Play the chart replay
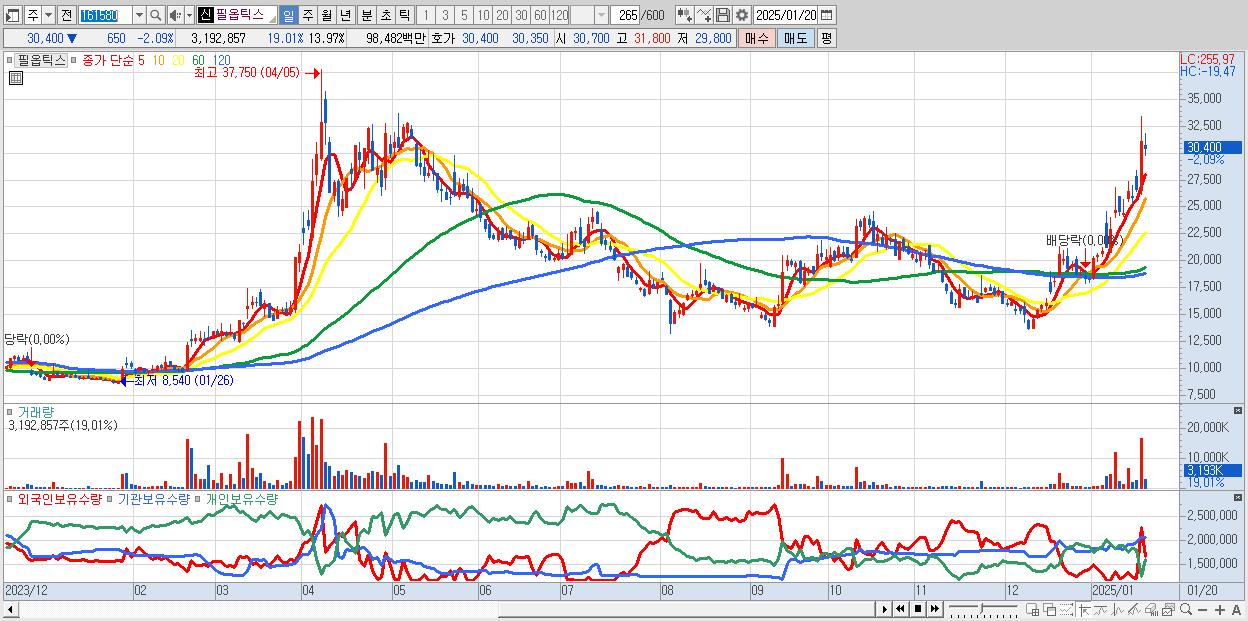The width and height of the screenshot is (1248, 621). 885,609
